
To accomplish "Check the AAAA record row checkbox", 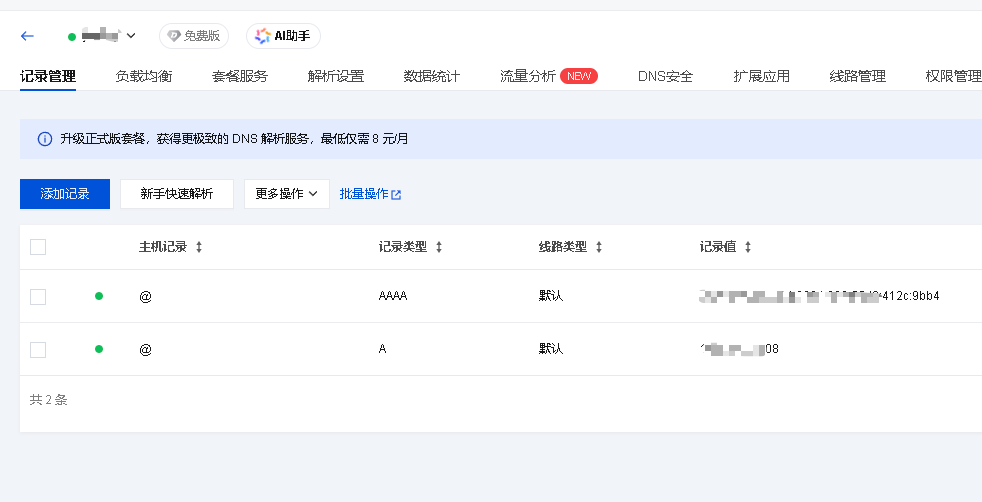I will (x=38, y=296).
